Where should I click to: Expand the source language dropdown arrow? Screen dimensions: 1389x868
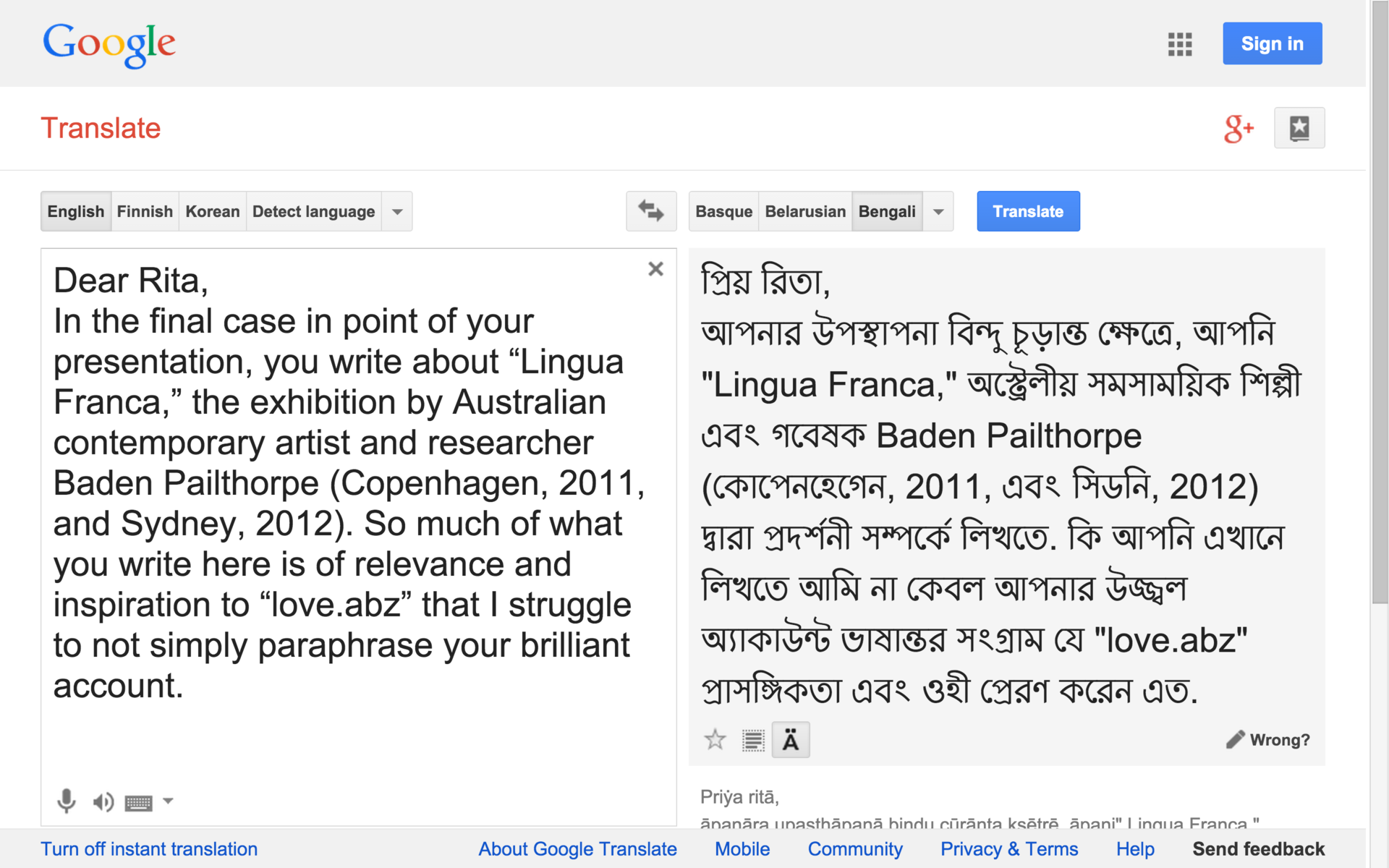point(397,212)
